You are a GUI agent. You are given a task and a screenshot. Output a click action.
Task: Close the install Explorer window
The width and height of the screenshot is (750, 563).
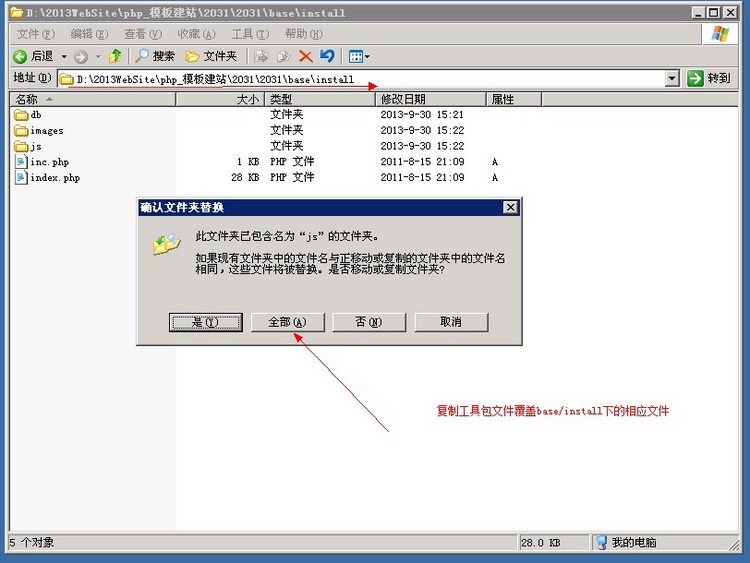pos(730,13)
